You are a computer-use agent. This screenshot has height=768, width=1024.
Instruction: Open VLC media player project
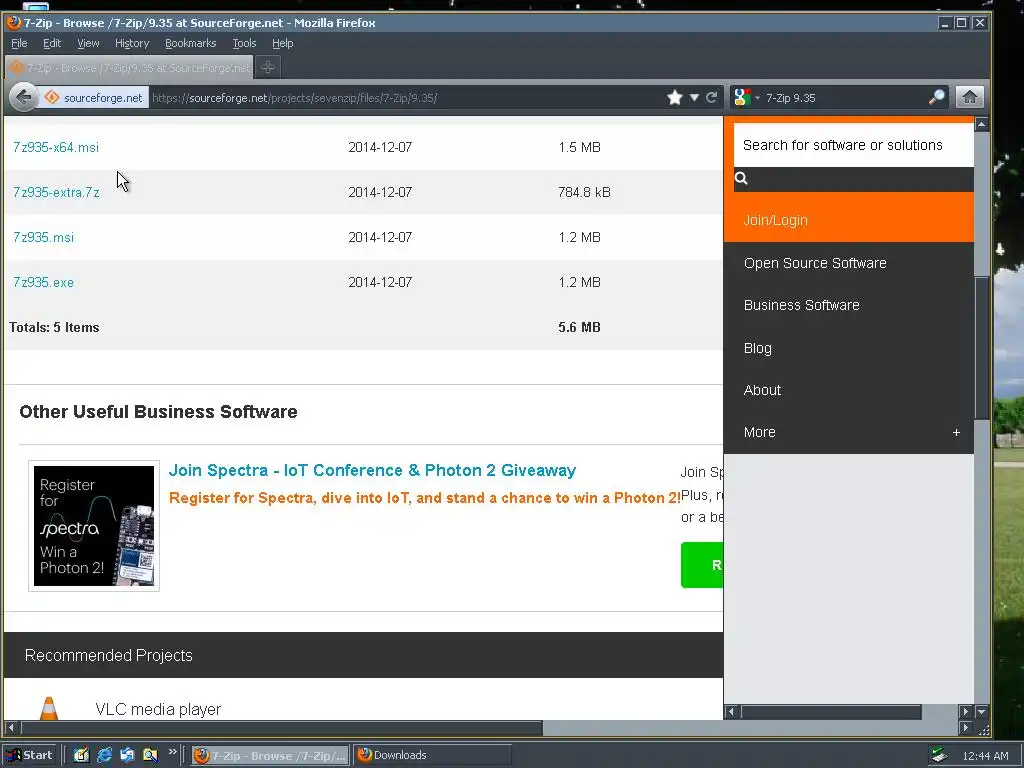click(158, 709)
